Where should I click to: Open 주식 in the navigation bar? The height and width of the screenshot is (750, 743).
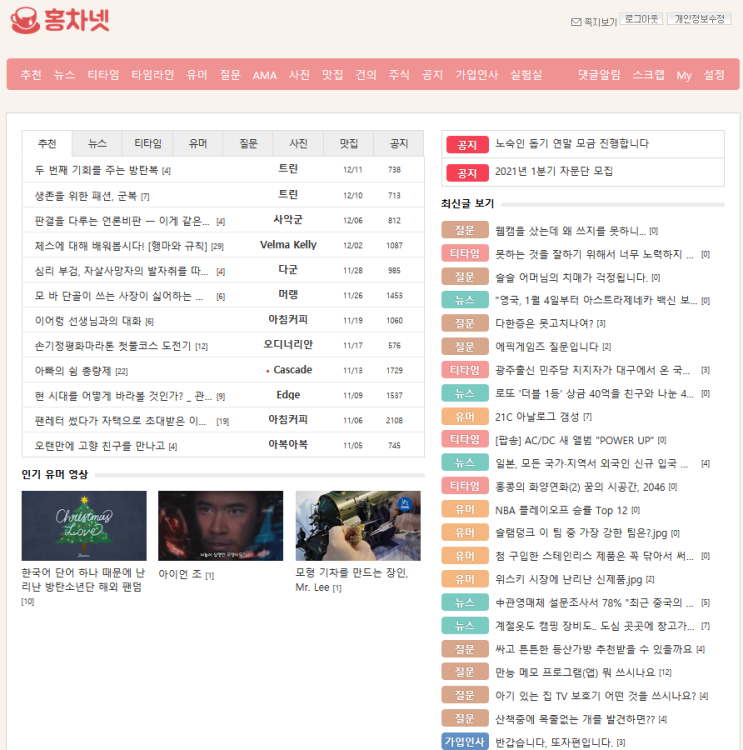399,75
